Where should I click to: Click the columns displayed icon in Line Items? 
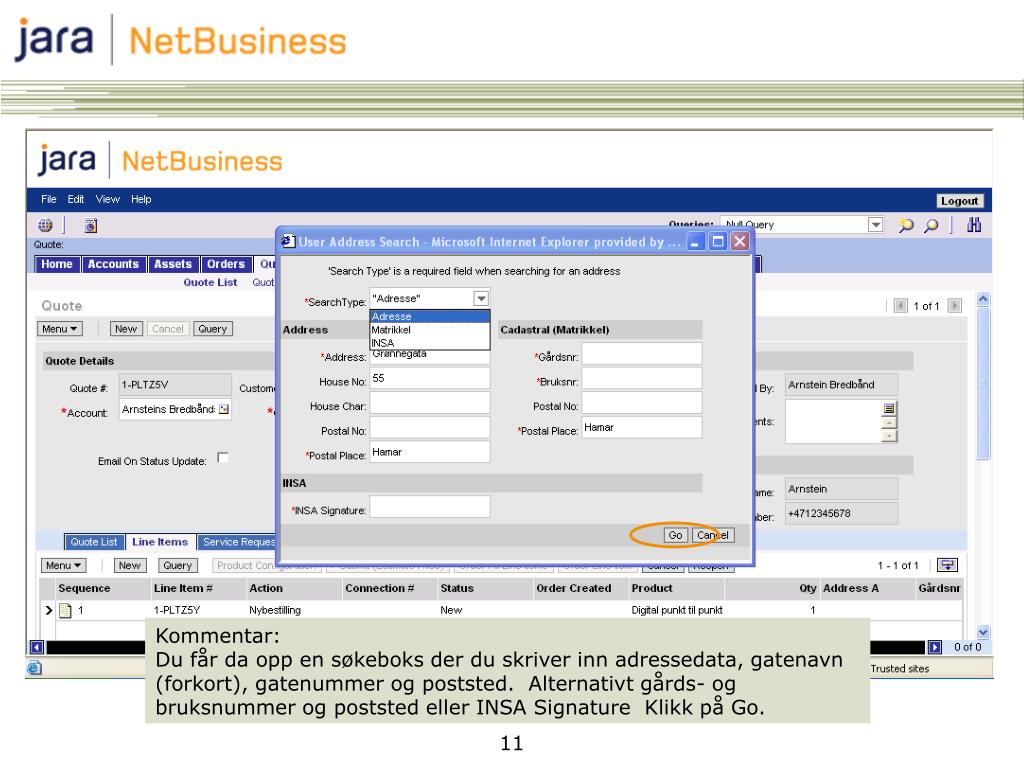pyautogui.click(x=947, y=565)
